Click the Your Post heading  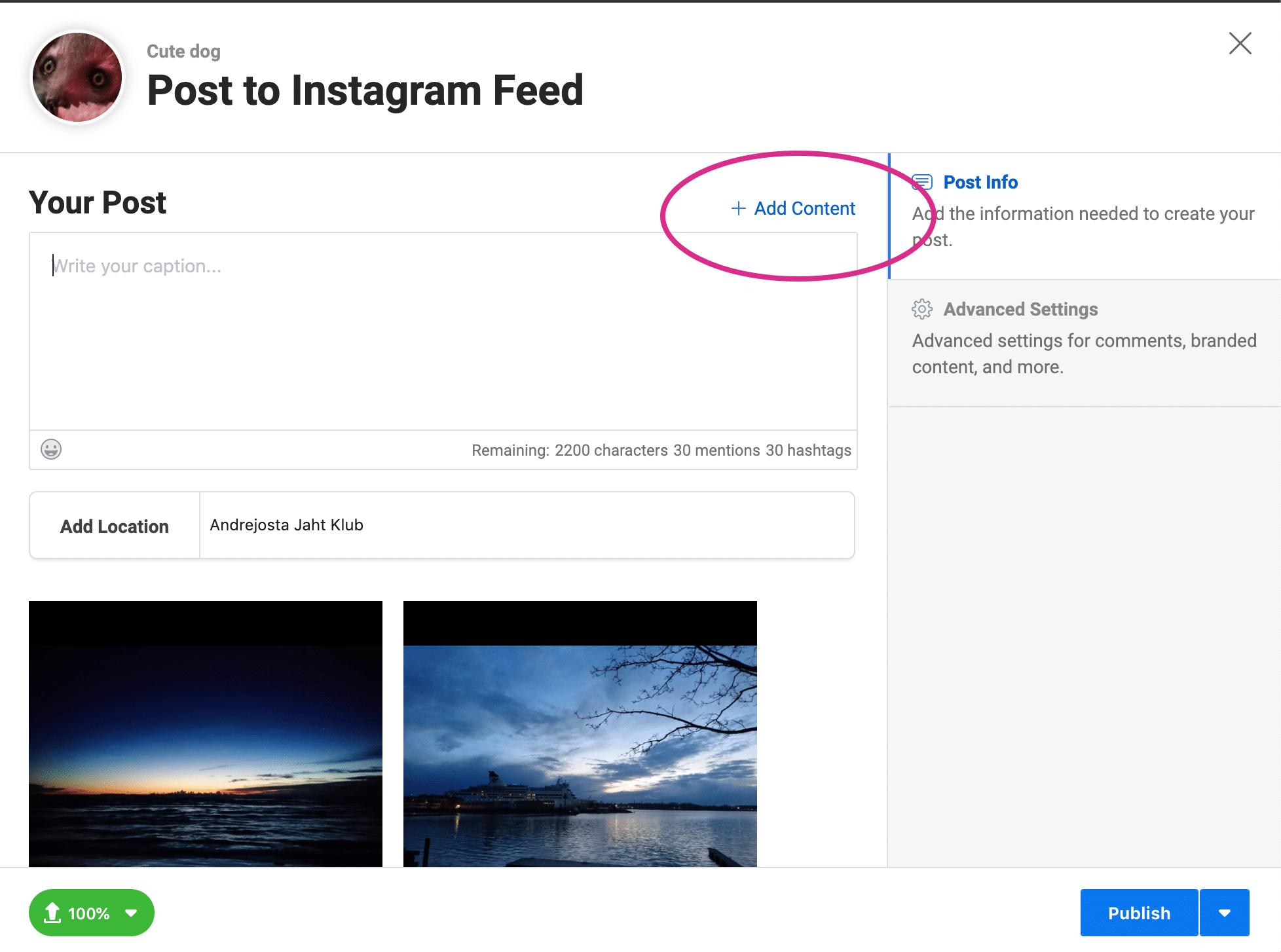[98, 202]
